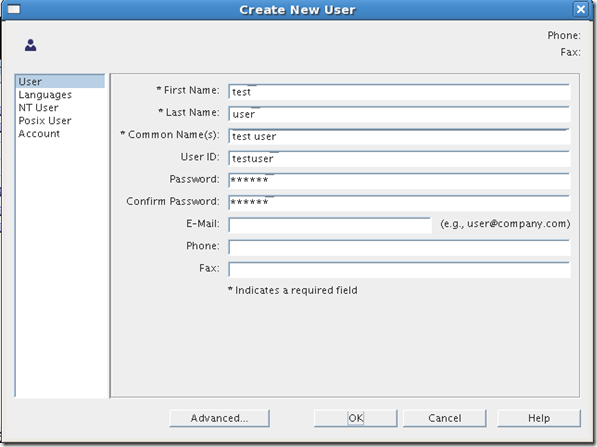Screen dimensions: 597x447
Task: Close the Create New User dialog
Action: pos(581,9)
